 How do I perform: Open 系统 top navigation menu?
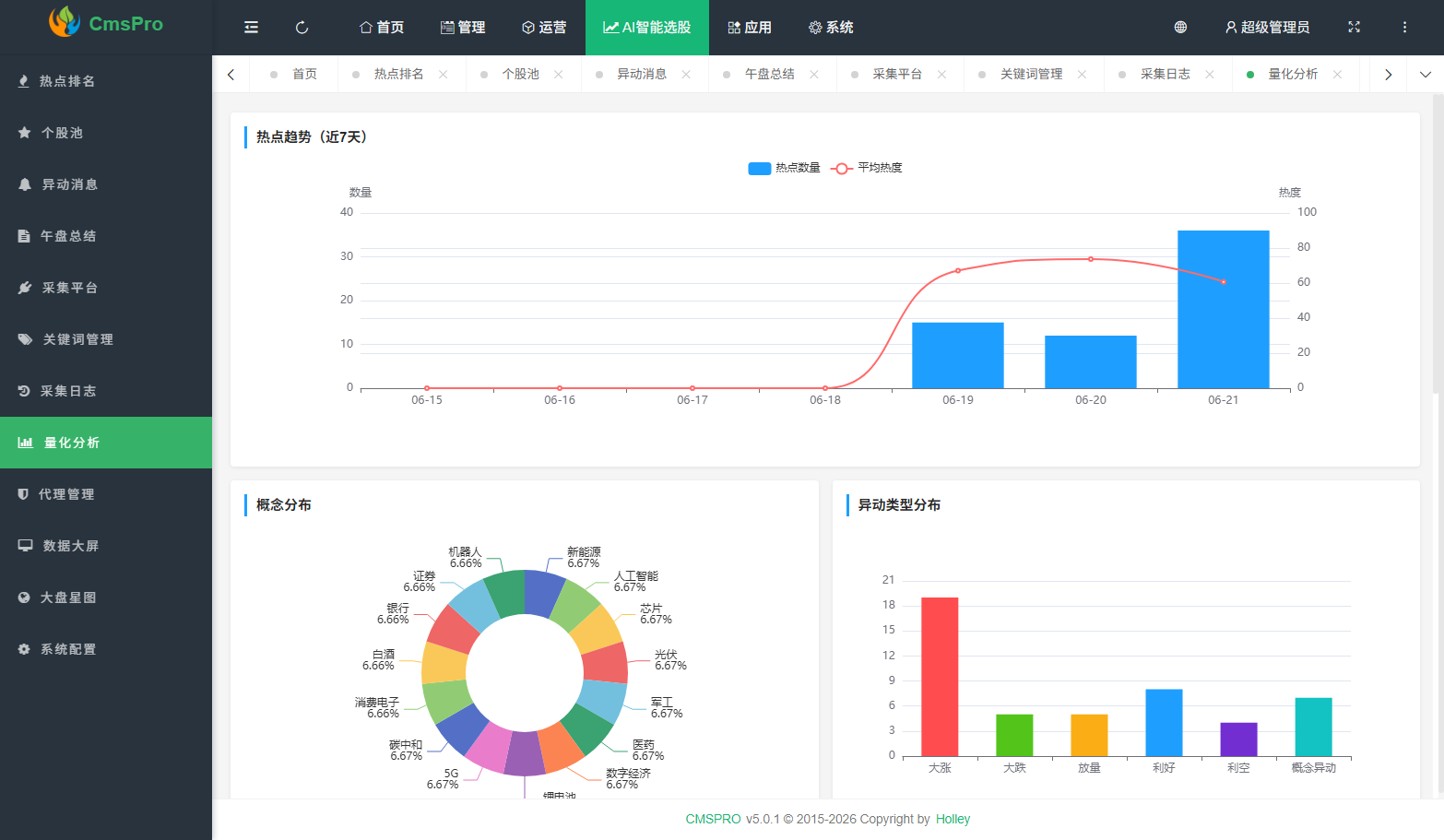[831, 28]
